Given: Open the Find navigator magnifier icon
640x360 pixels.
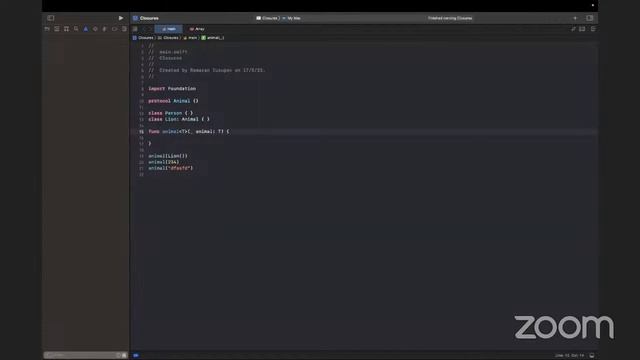Looking at the screenshot, I should click(x=76, y=29).
